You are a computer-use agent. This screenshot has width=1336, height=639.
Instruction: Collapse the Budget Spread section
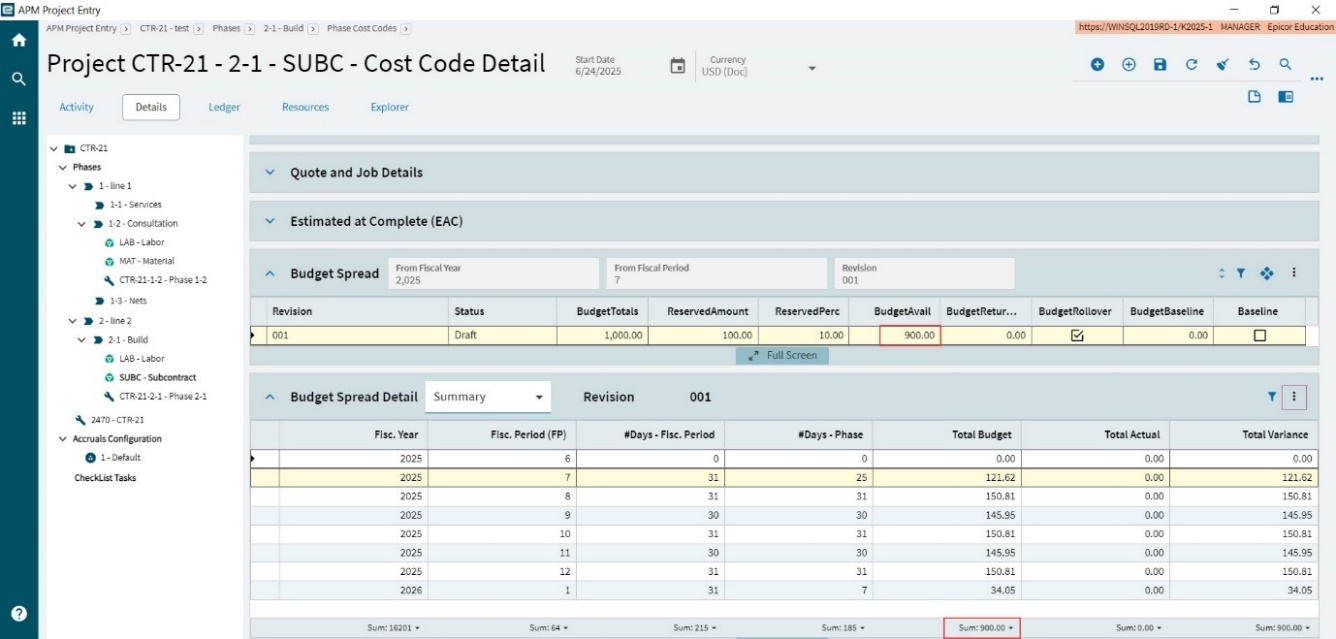tap(270, 273)
